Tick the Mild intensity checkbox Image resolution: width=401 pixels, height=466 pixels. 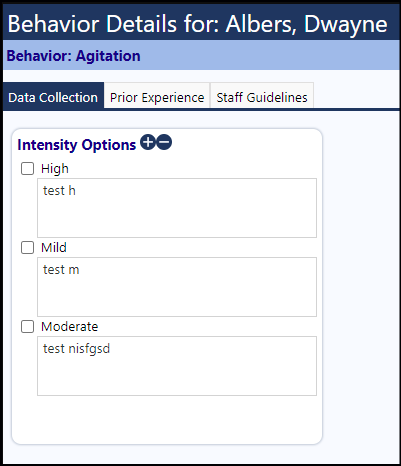[27, 248]
